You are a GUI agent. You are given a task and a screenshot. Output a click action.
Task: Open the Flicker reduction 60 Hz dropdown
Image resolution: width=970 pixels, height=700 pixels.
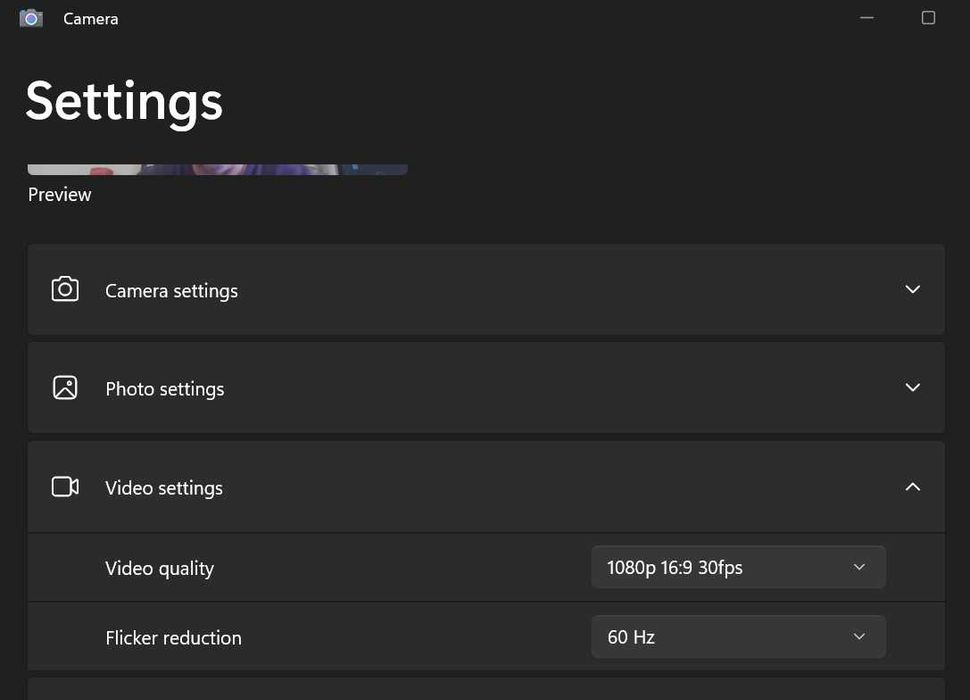pyautogui.click(x=738, y=637)
